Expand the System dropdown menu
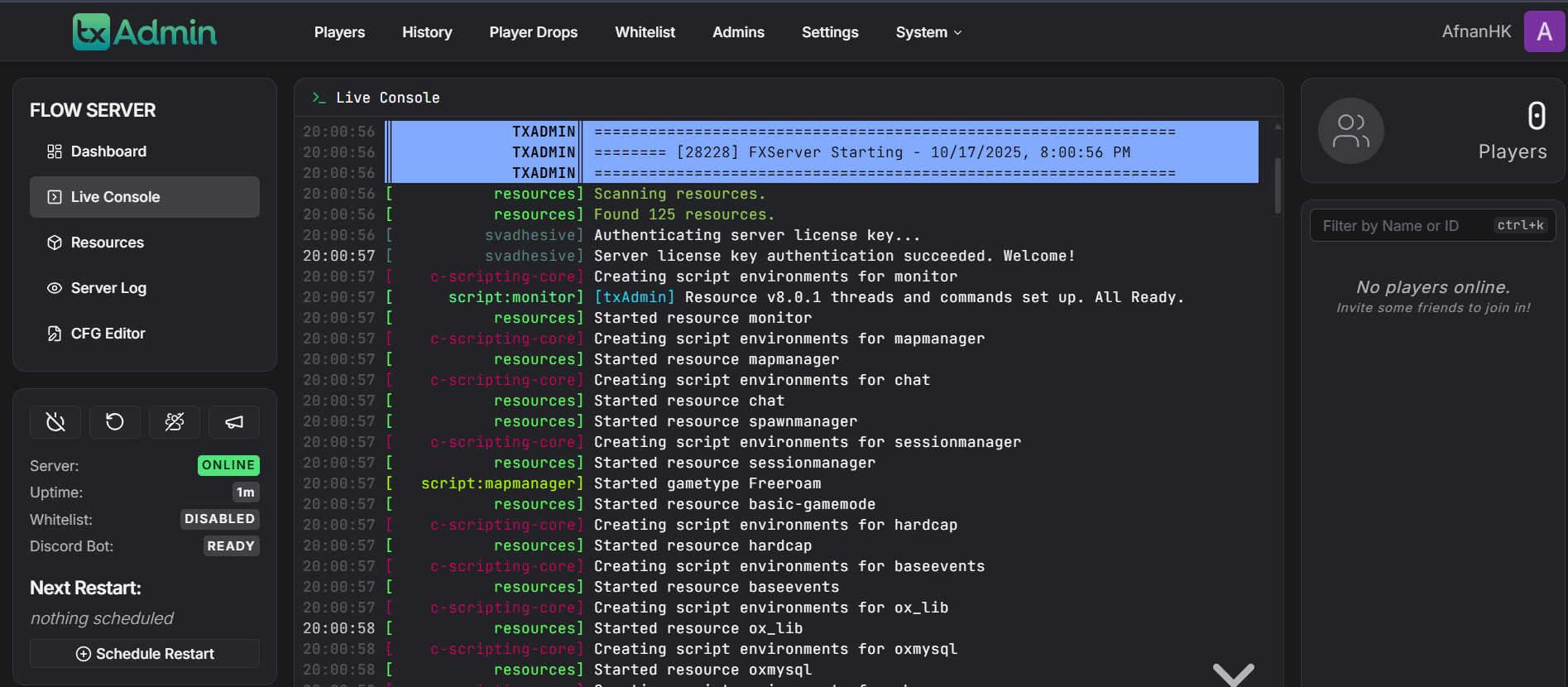 (x=928, y=32)
